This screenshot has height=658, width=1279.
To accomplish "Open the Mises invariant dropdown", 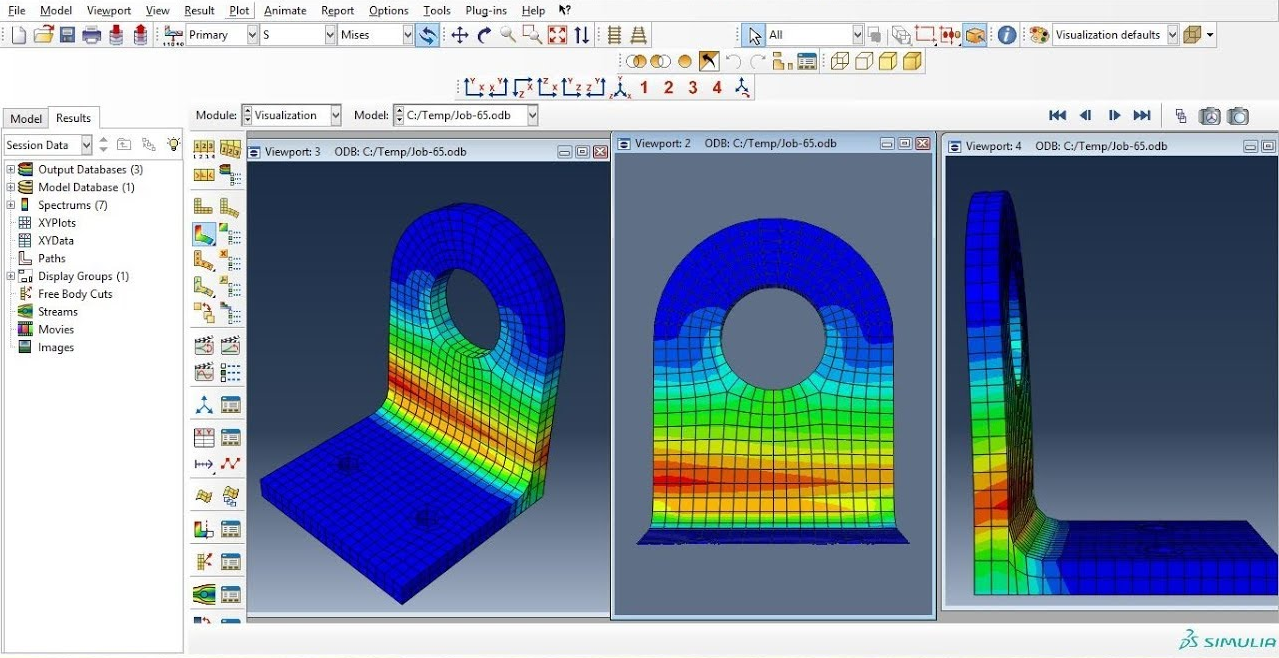I will pos(408,35).
